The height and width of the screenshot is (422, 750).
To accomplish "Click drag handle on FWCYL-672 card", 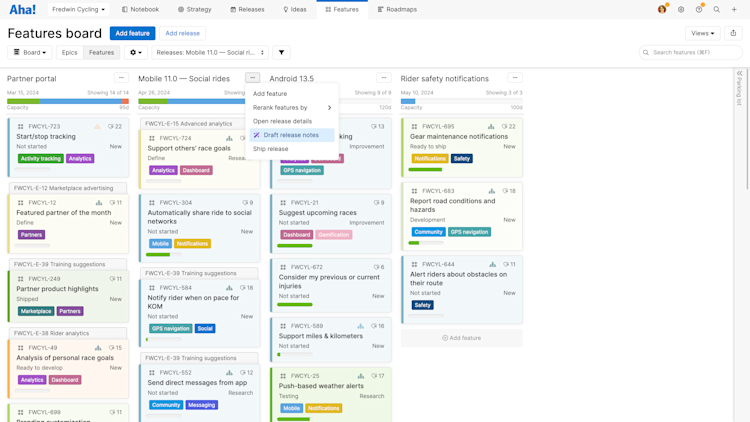I will 283,267.
